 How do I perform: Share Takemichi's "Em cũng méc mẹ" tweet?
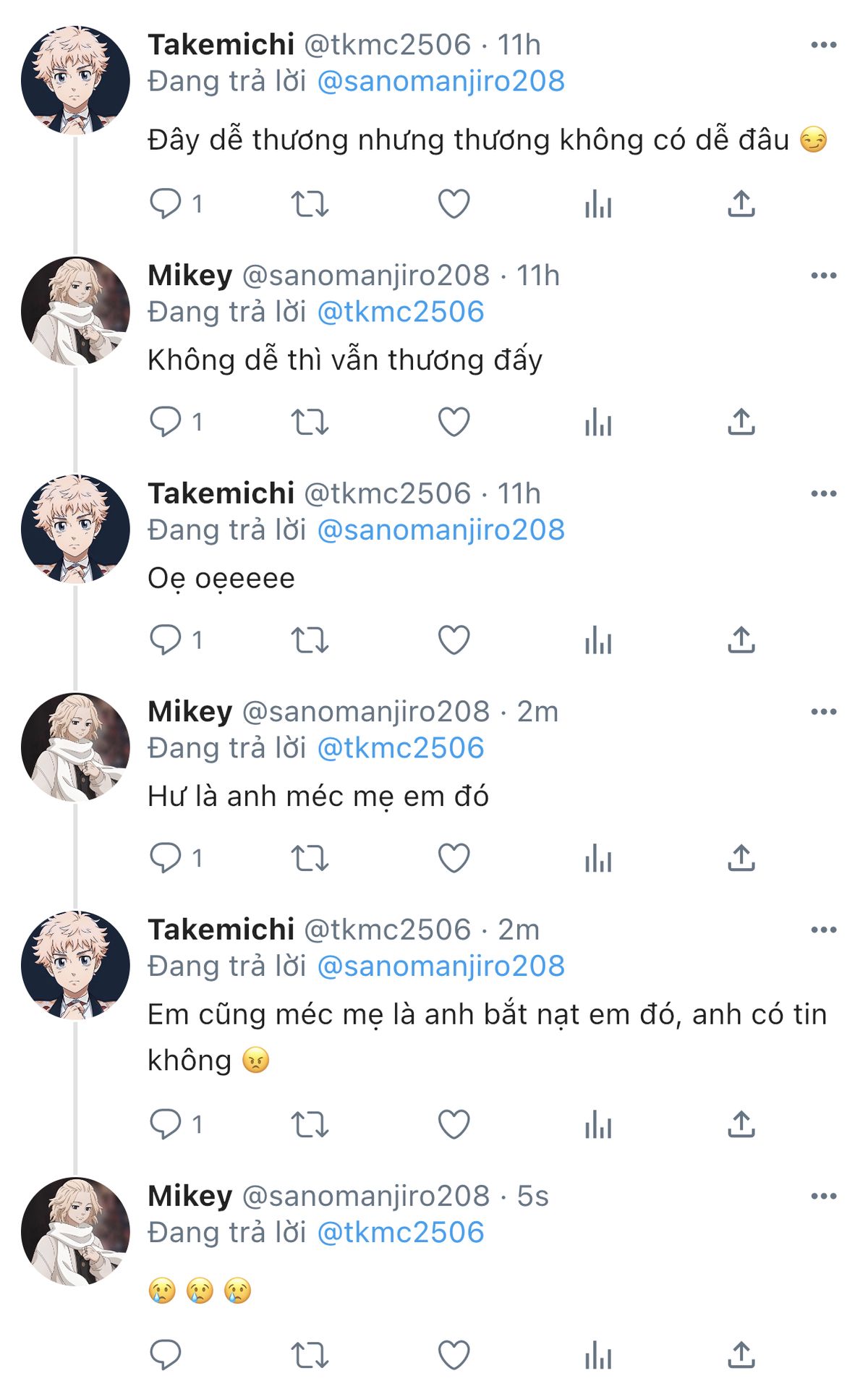coord(741,1125)
